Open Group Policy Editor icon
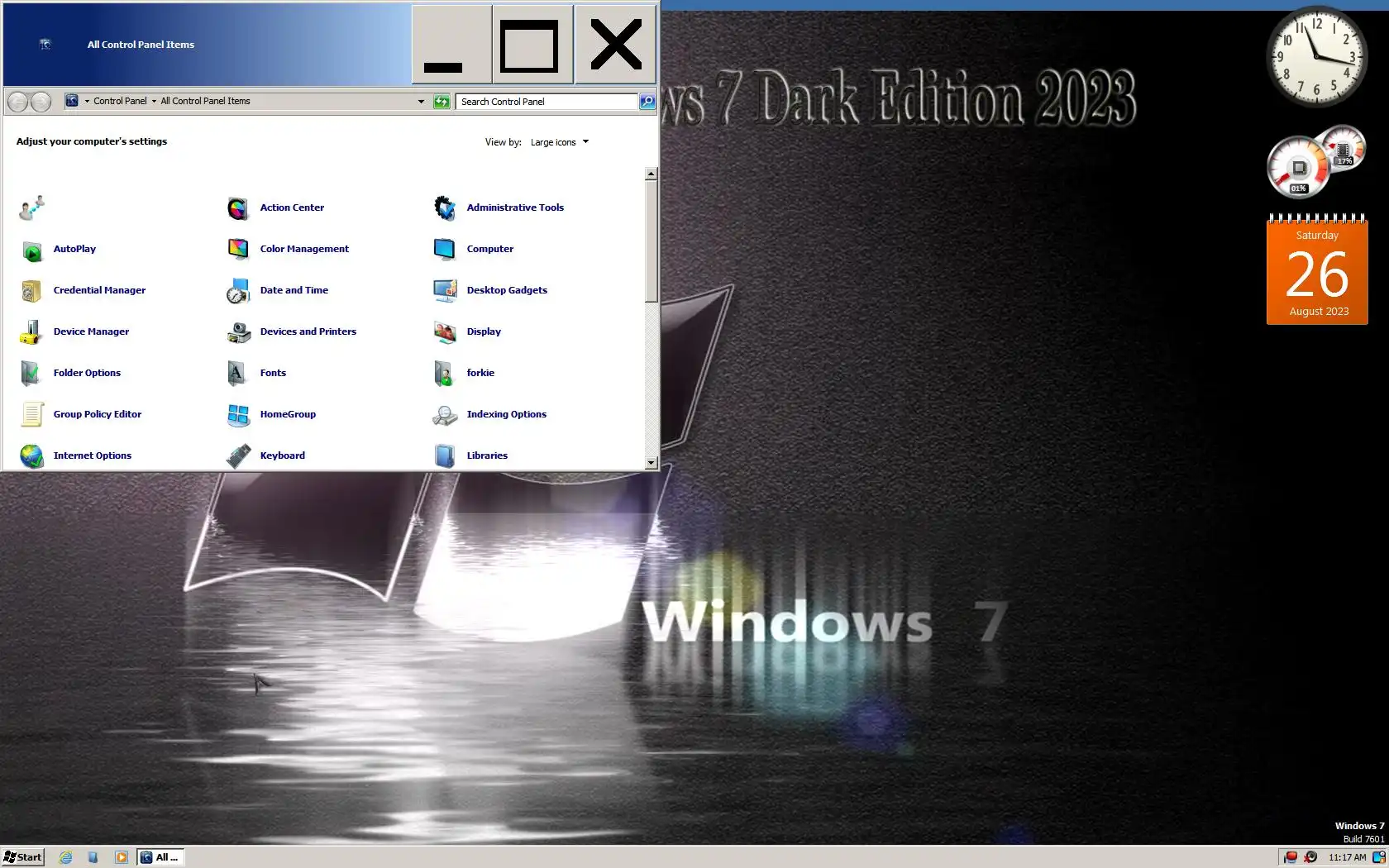The width and height of the screenshot is (1389, 868). 31,414
